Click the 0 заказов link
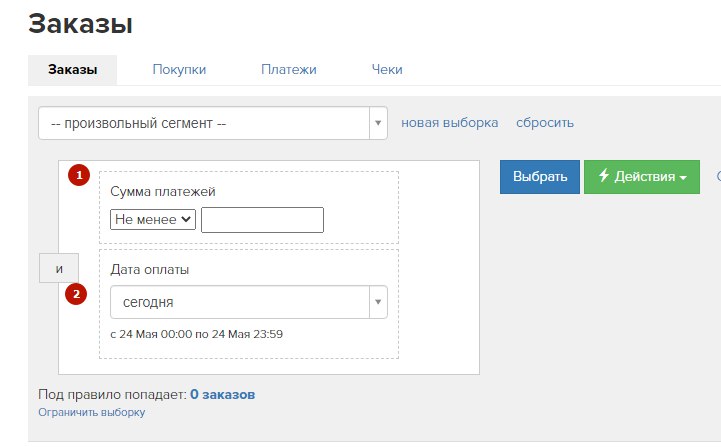 click(223, 395)
